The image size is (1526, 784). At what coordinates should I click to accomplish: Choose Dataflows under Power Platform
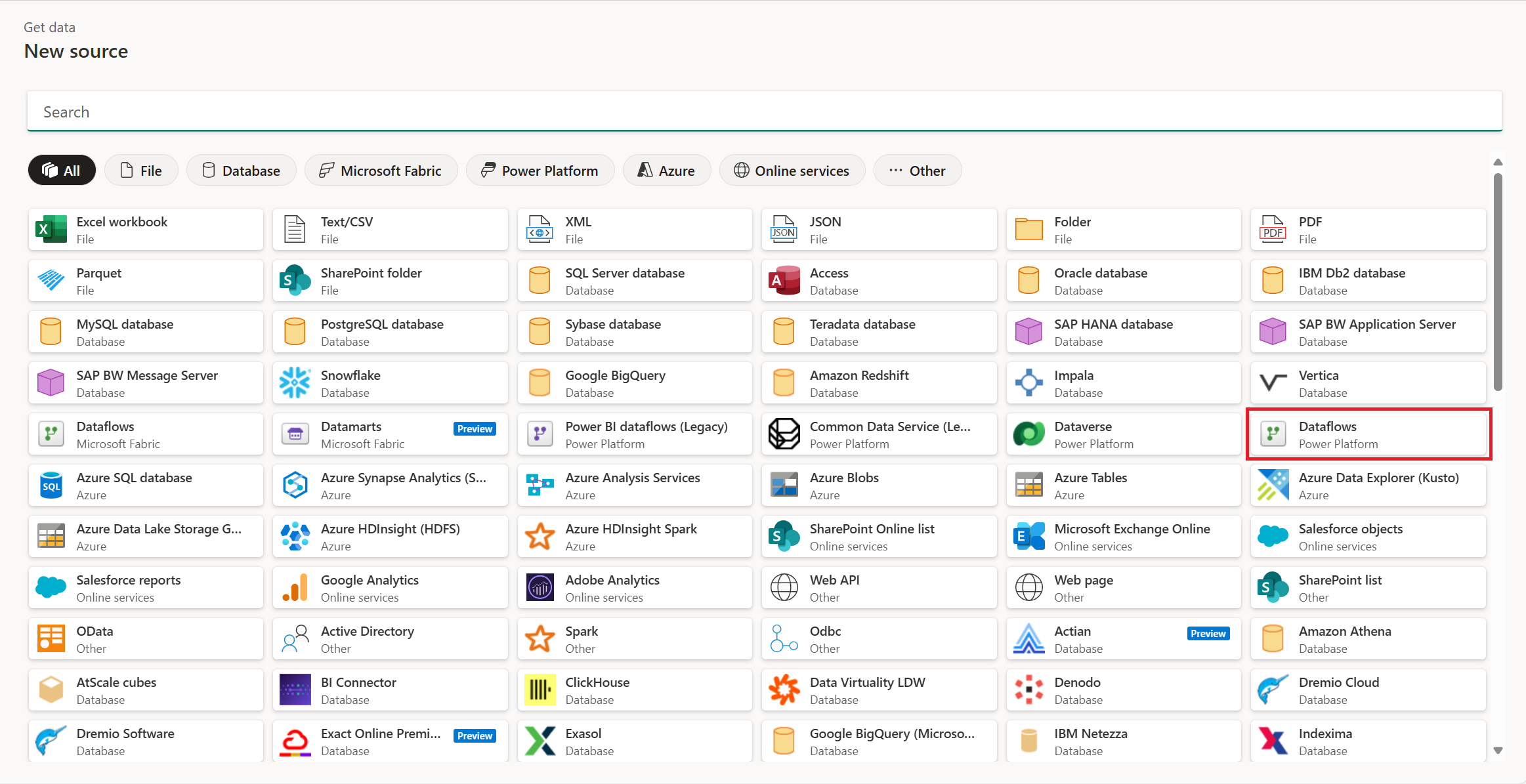point(1368,434)
